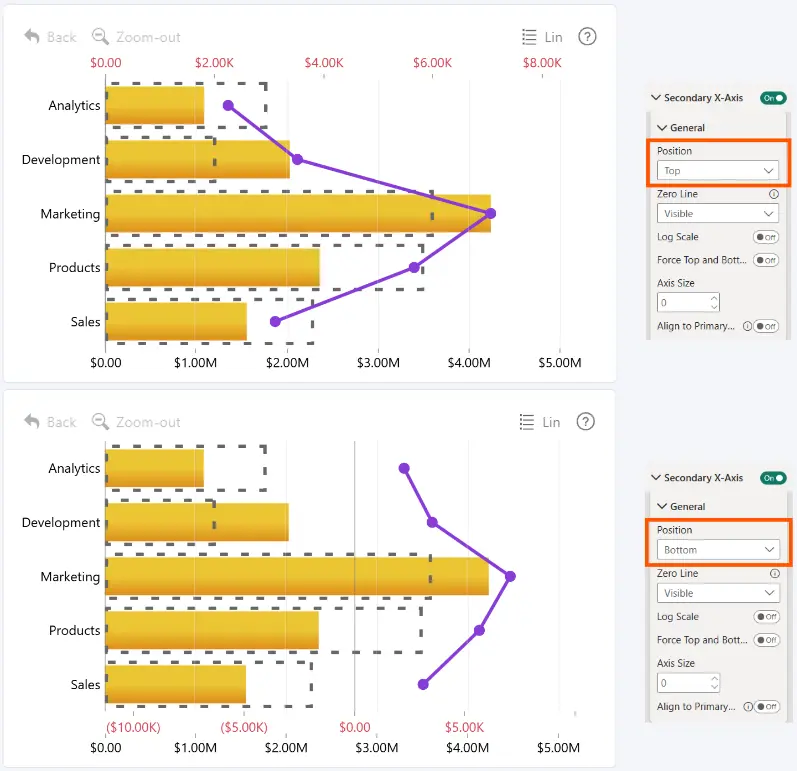Select the Analytics bar in top chart

[155, 105]
